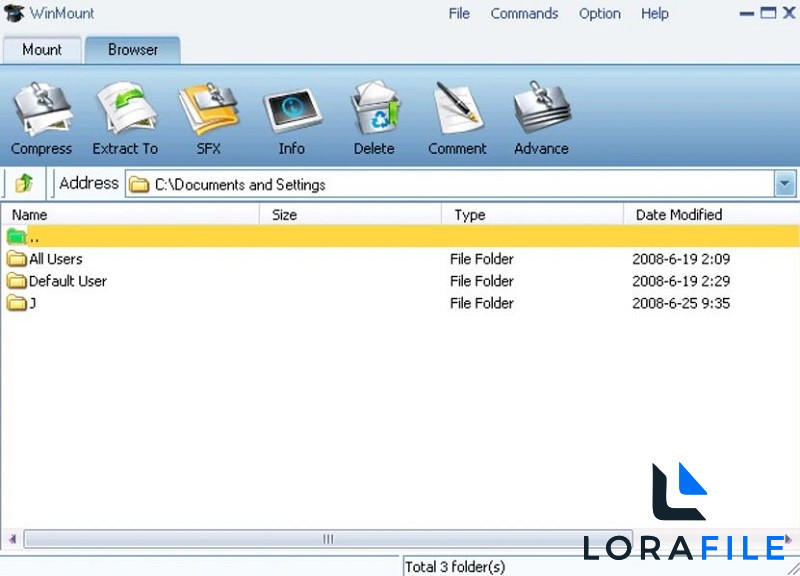Select the All Users row name
The height and width of the screenshot is (576, 800).
(x=56, y=259)
